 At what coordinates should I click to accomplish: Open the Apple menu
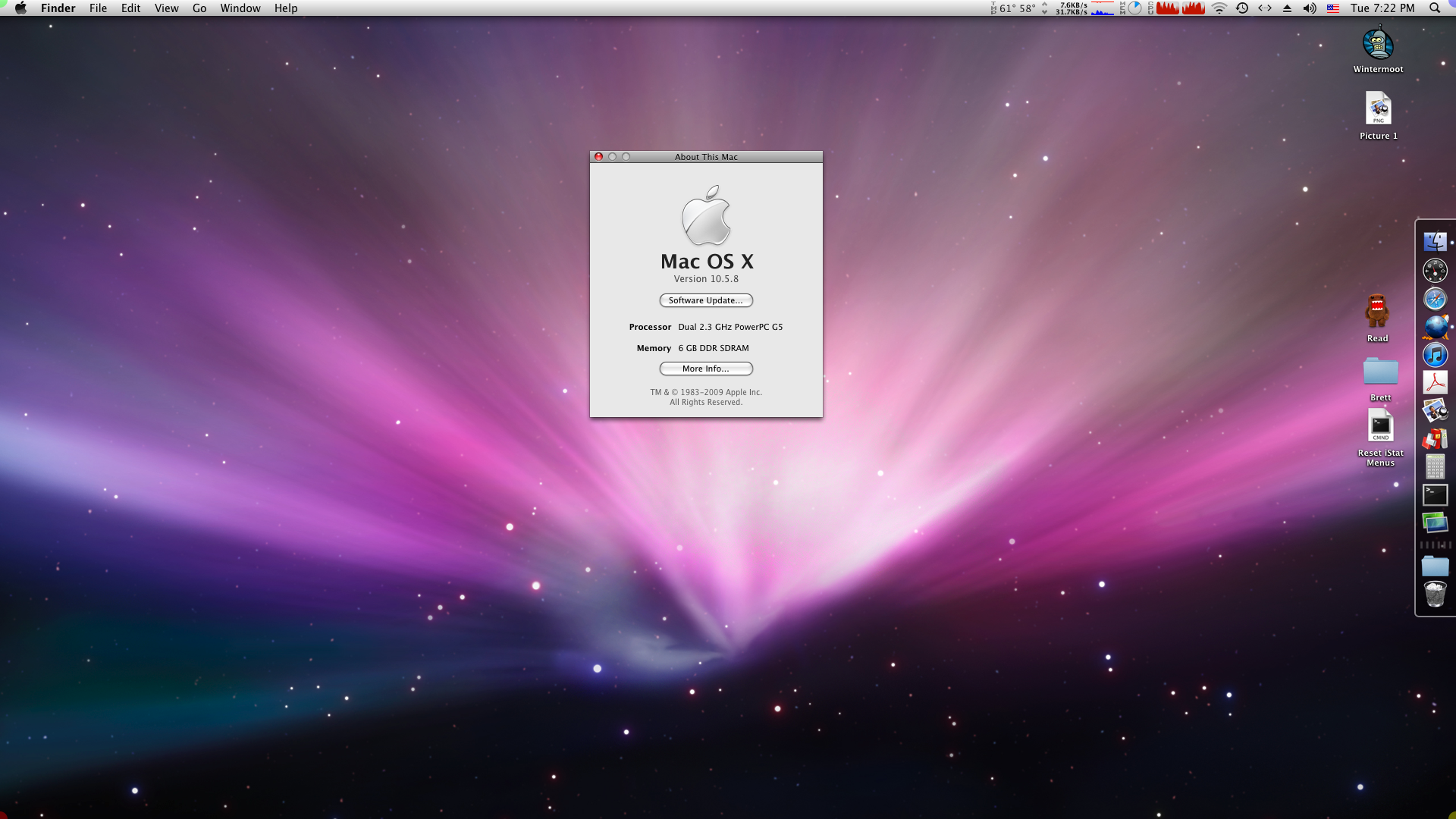pyautogui.click(x=20, y=8)
